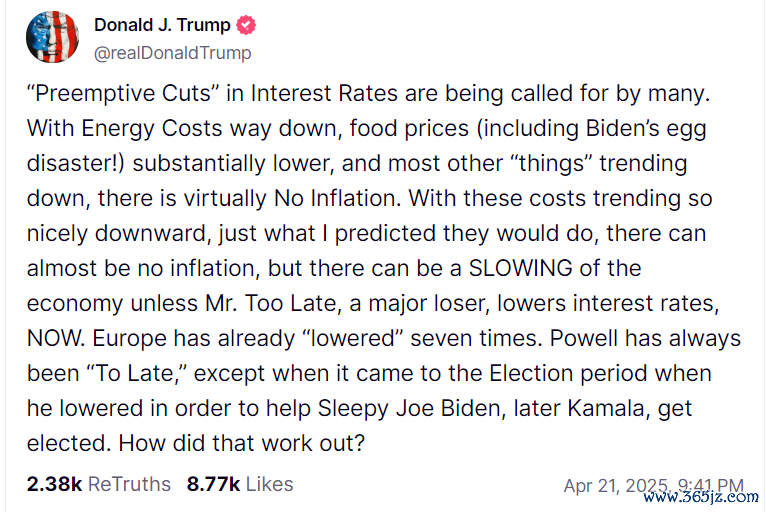Visit the @realDonaldTrump handle link
This screenshot has height=512, width=766.
pyautogui.click(x=172, y=53)
